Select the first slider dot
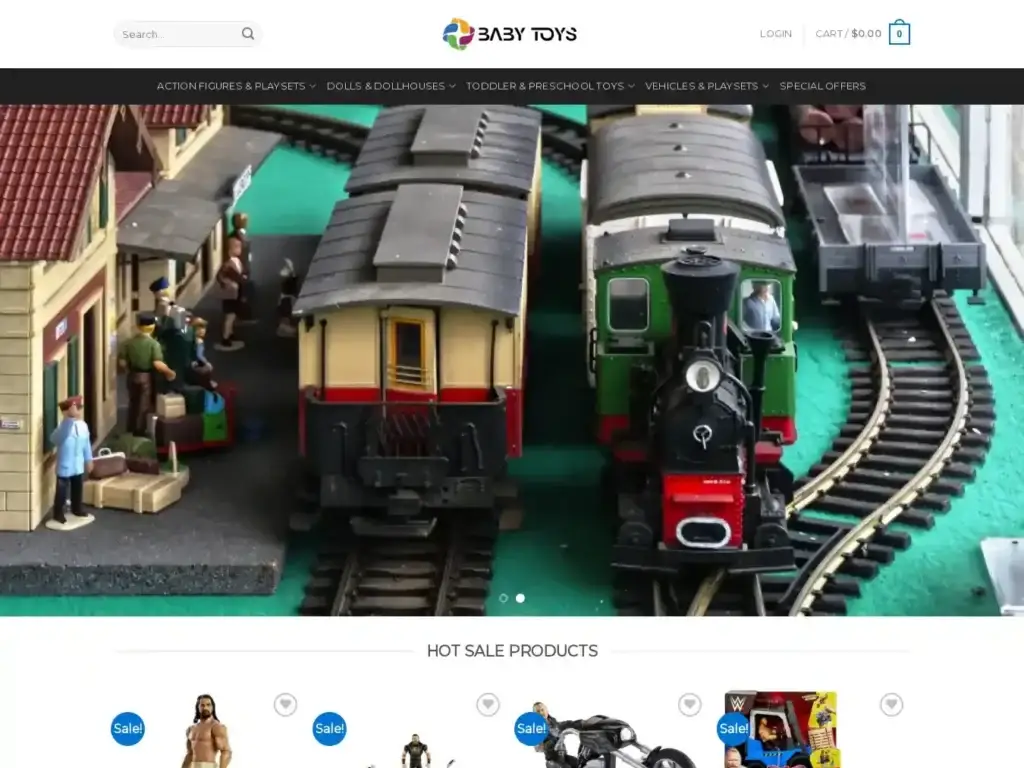Viewport: 1024px width, 768px height. click(x=503, y=598)
